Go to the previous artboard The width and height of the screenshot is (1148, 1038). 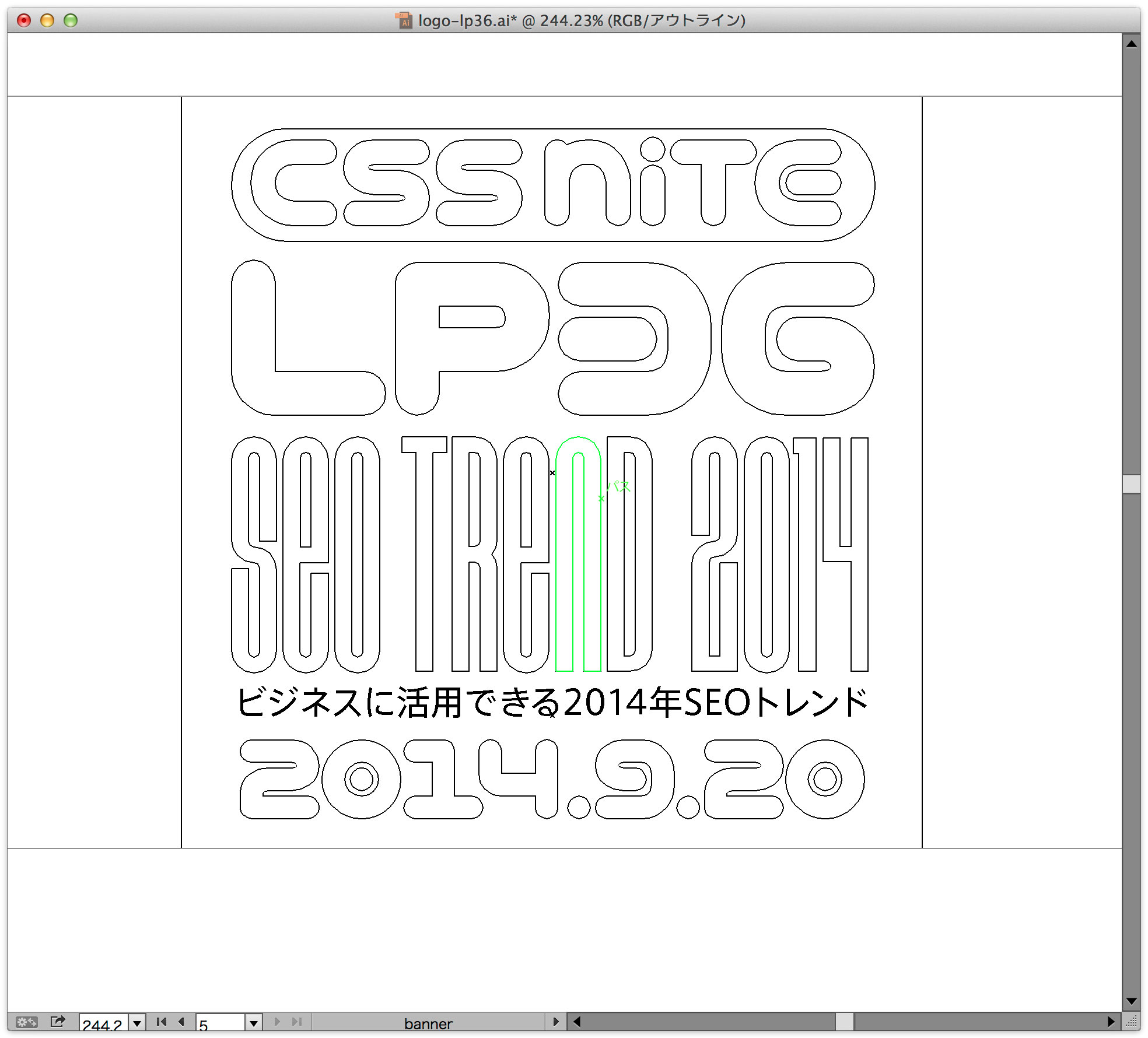[181, 1022]
